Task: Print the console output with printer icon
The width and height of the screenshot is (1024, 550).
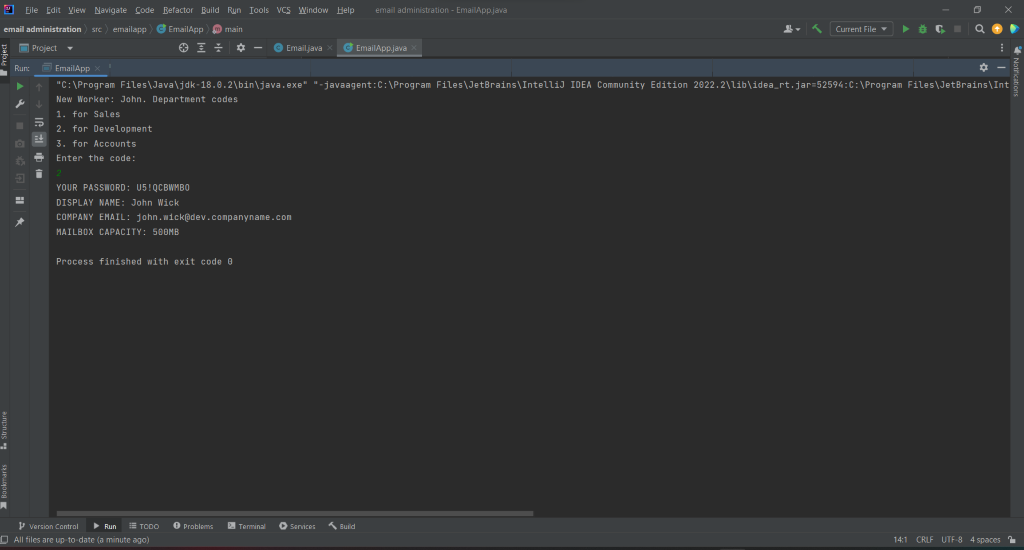Action: tap(39, 157)
